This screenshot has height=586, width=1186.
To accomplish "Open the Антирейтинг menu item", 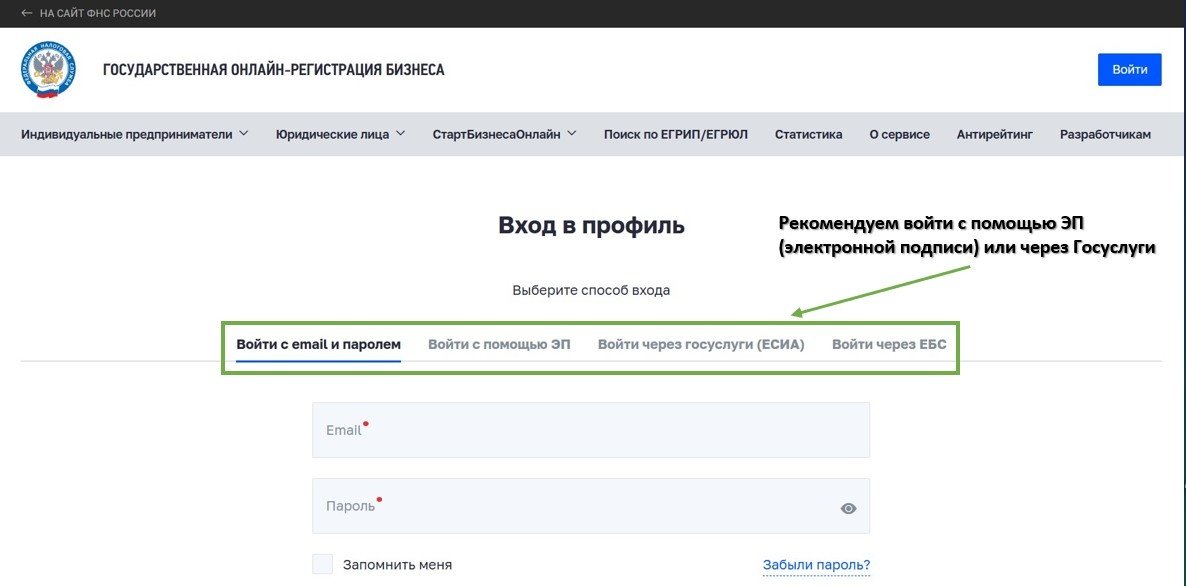I will (995, 135).
